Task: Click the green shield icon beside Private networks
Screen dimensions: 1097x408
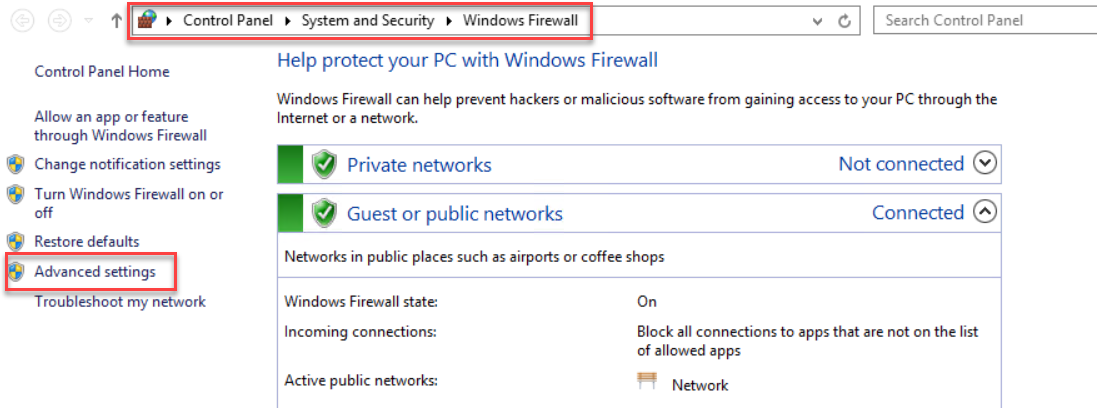Action: (x=324, y=165)
